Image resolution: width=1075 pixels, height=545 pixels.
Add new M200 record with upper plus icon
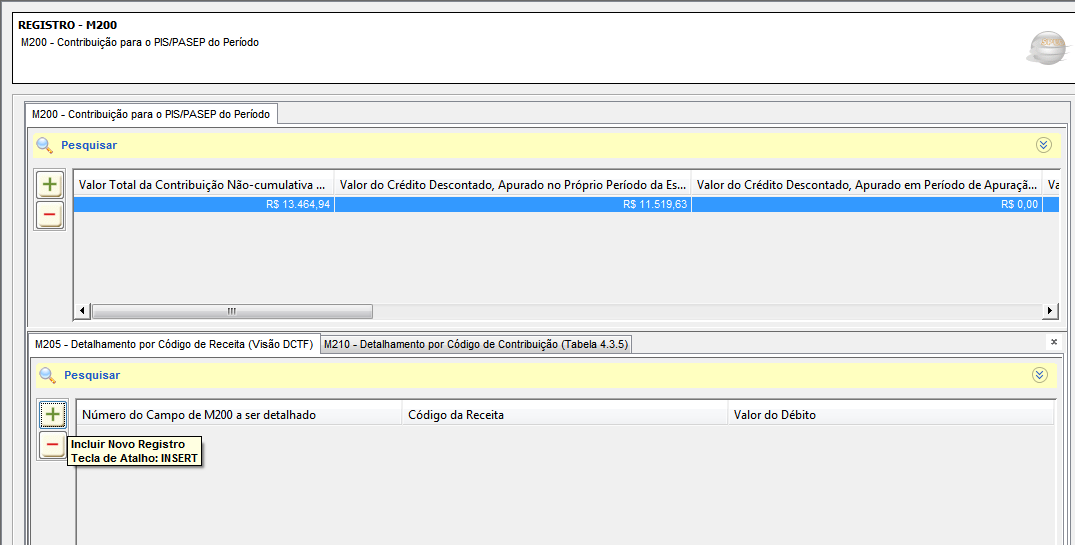pyautogui.click(x=49, y=184)
